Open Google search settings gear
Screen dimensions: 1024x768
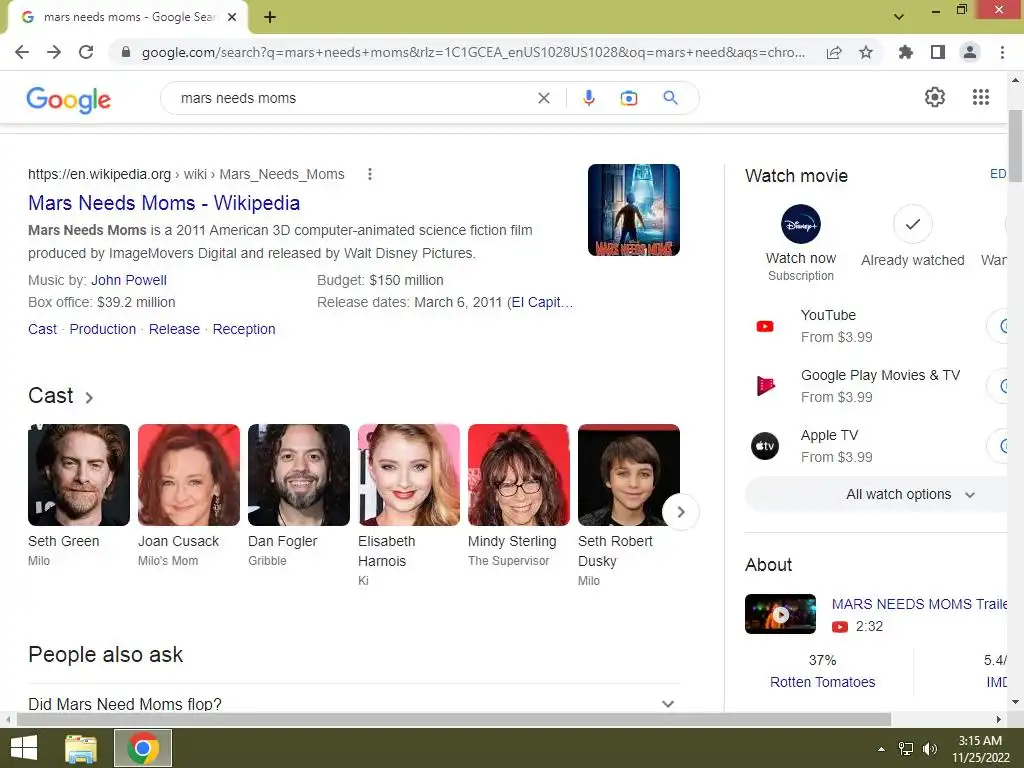point(935,97)
